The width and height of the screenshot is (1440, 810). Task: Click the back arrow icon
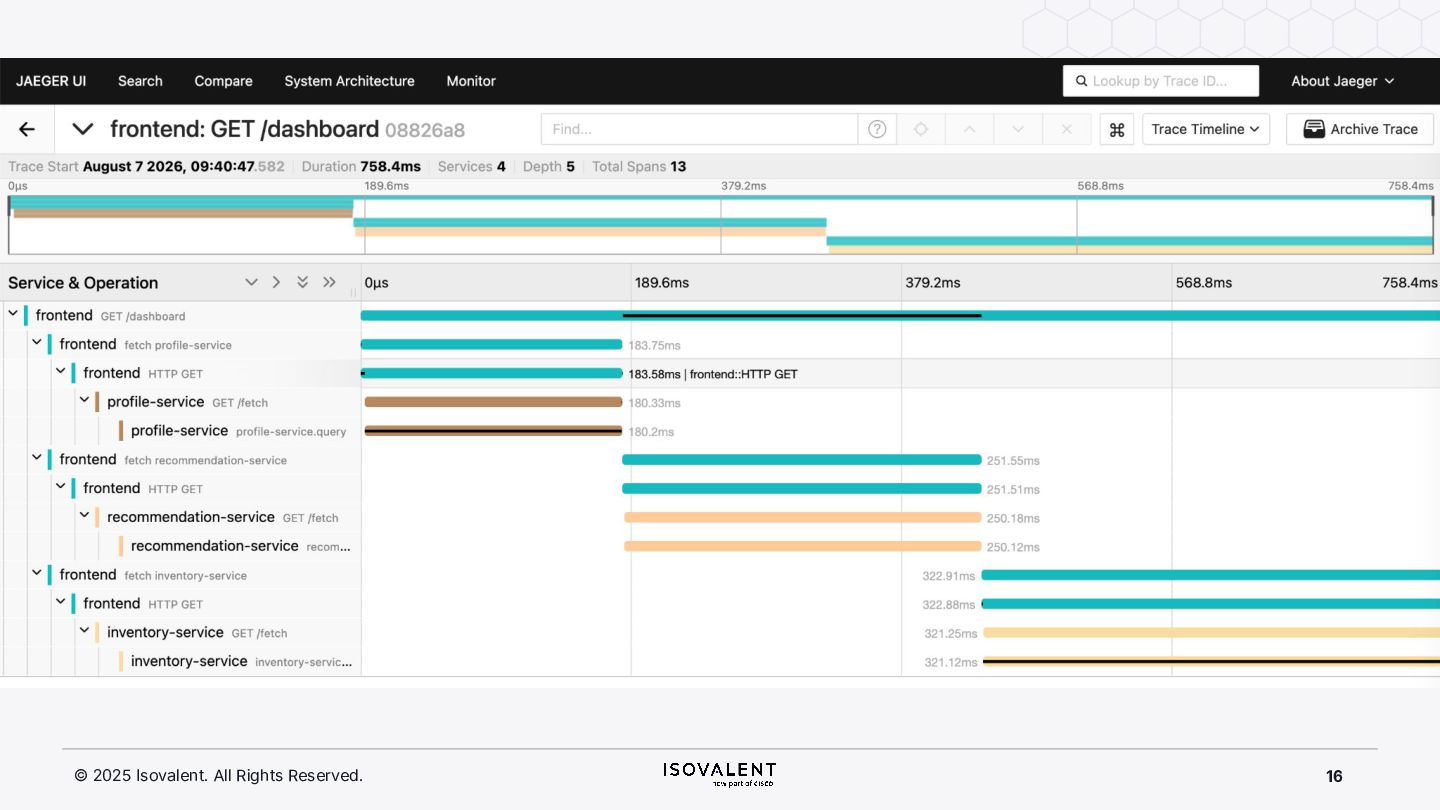[x=27, y=129]
